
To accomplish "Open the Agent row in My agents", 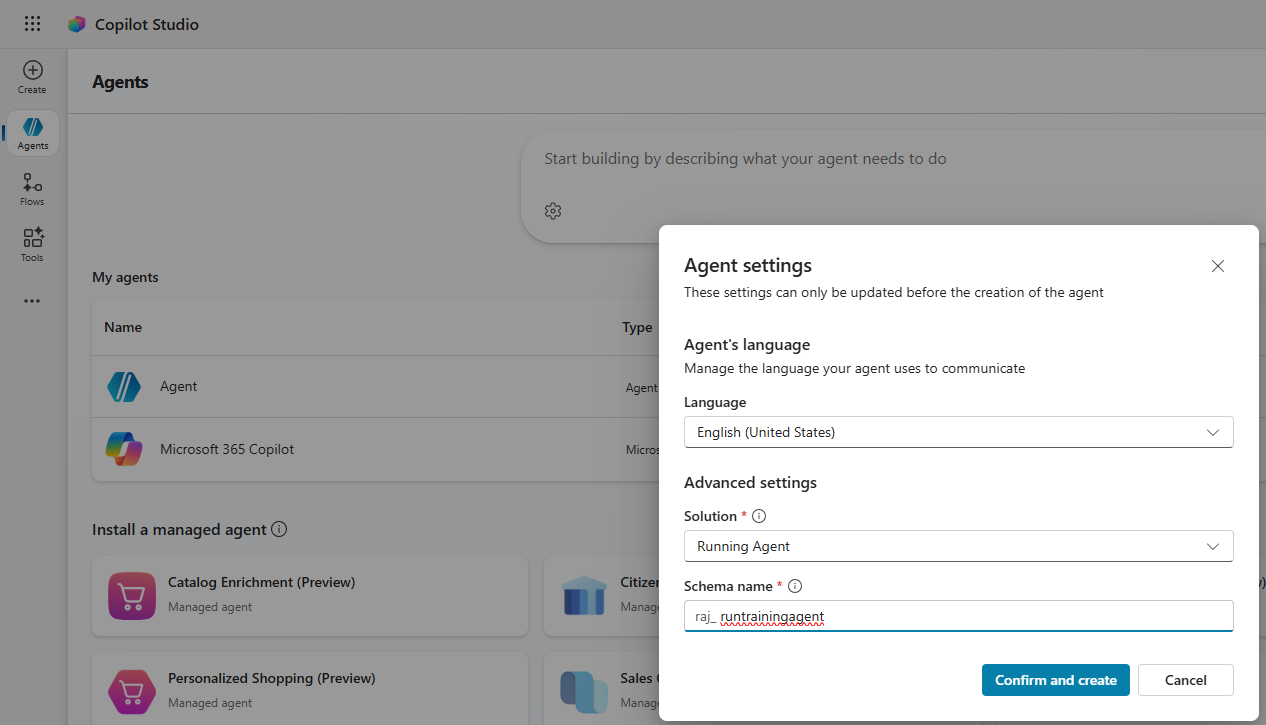I will [179, 387].
